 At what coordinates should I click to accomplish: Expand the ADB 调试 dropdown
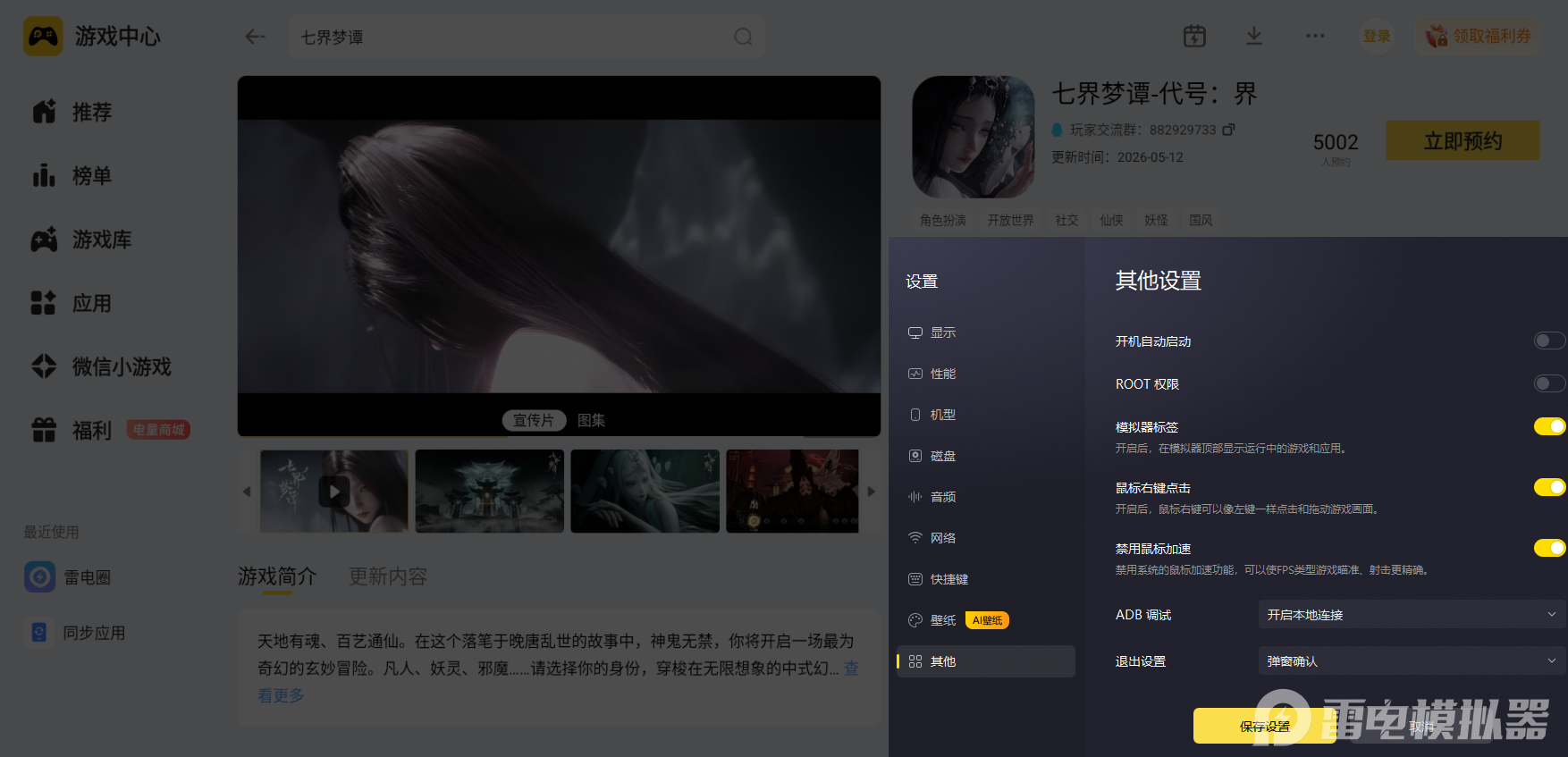click(1412, 615)
